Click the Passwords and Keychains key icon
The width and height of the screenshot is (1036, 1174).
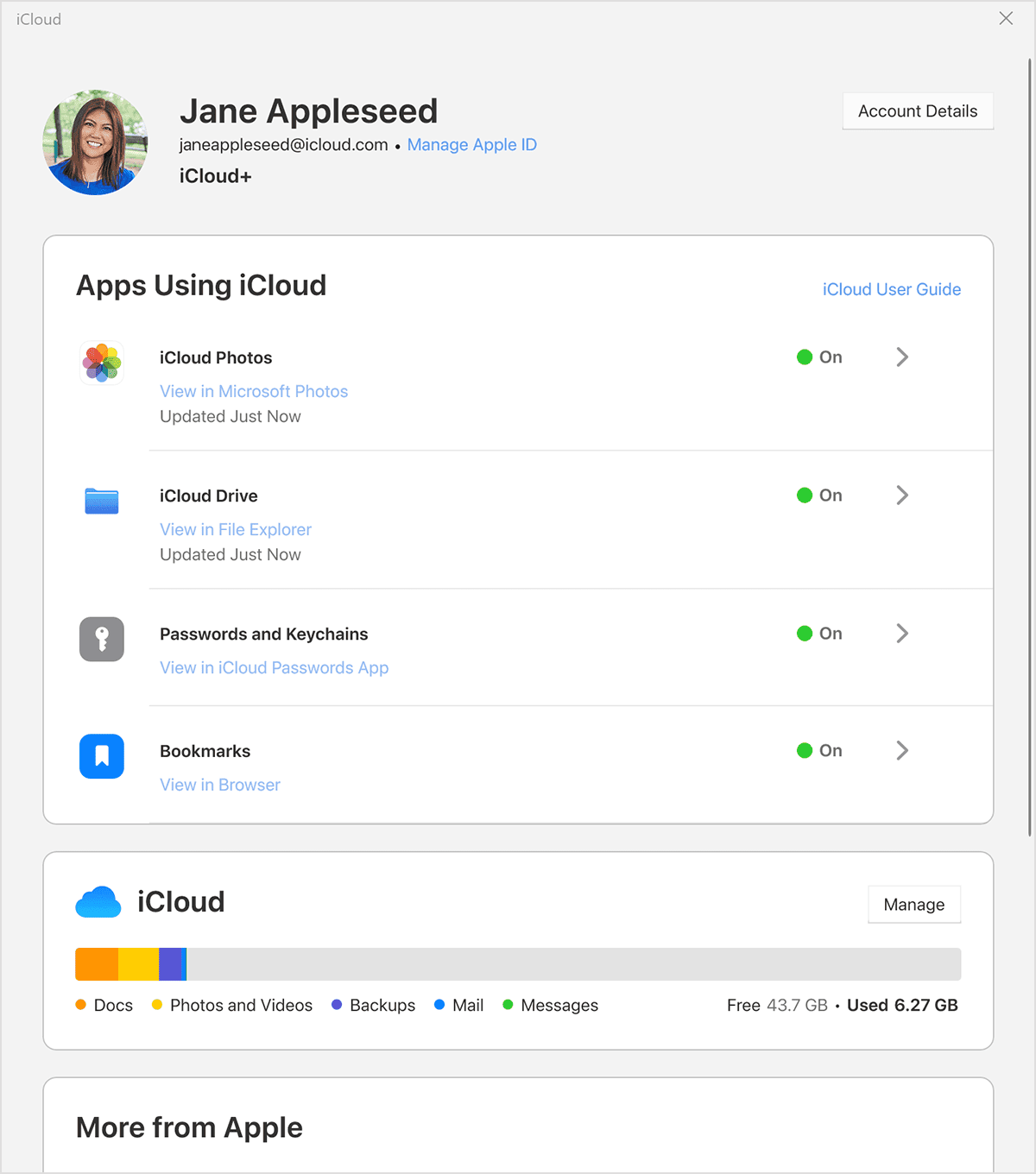coord(102,639)
